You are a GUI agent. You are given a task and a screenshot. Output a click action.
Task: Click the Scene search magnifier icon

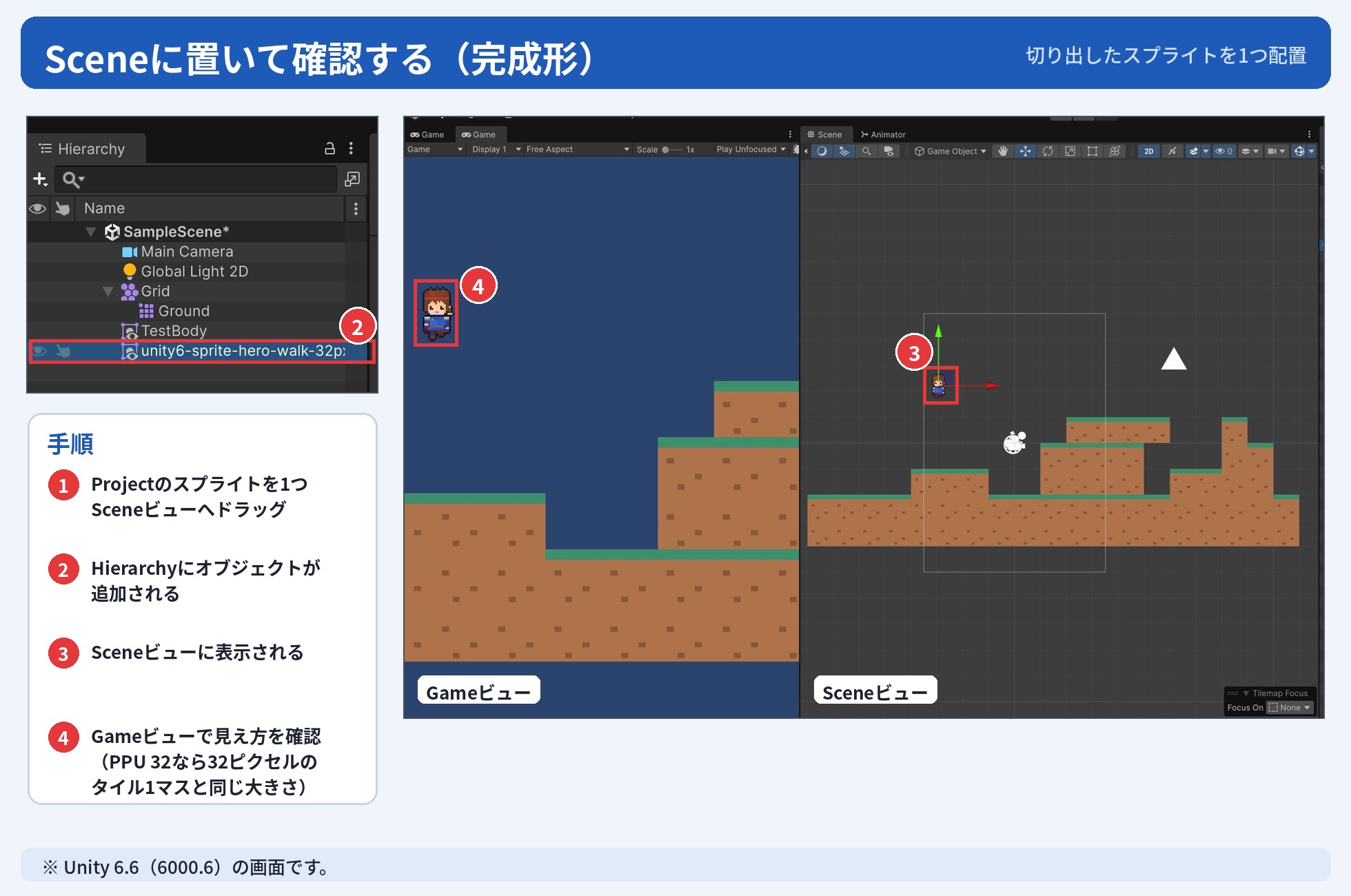866,151
